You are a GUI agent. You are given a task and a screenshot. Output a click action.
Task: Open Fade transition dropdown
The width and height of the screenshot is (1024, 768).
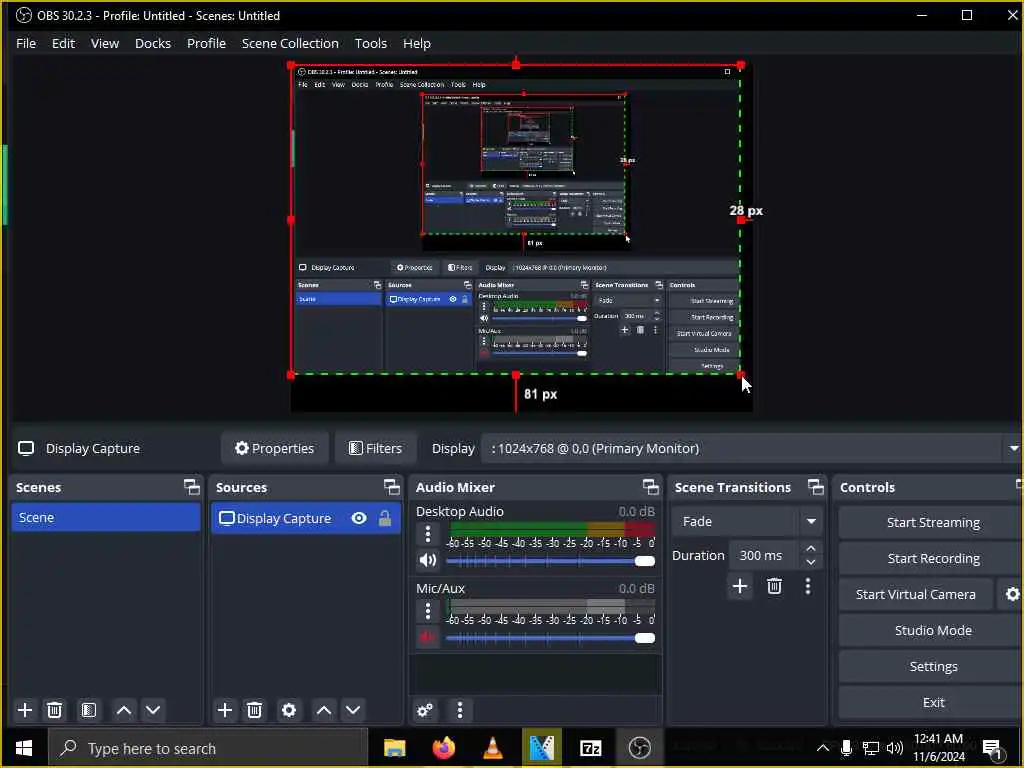click(x=746, y=521)
